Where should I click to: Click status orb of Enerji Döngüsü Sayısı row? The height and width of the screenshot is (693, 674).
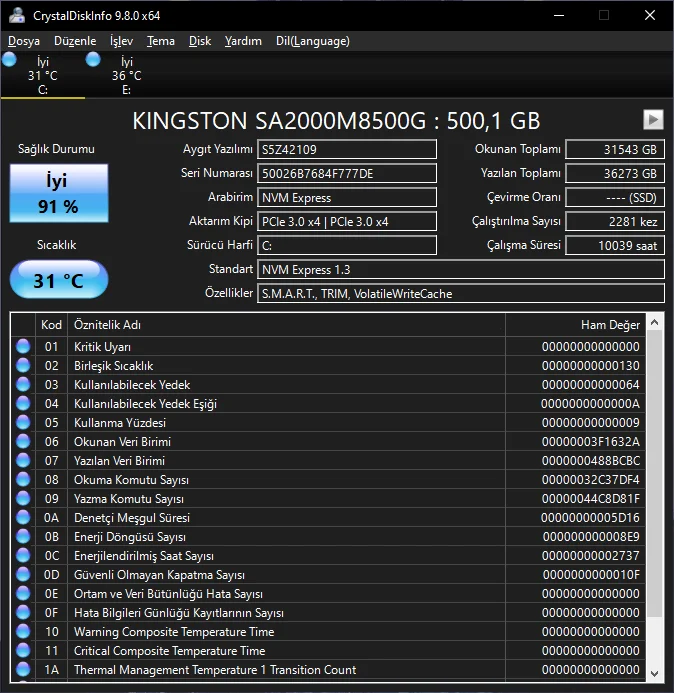(x=23, y=536)
